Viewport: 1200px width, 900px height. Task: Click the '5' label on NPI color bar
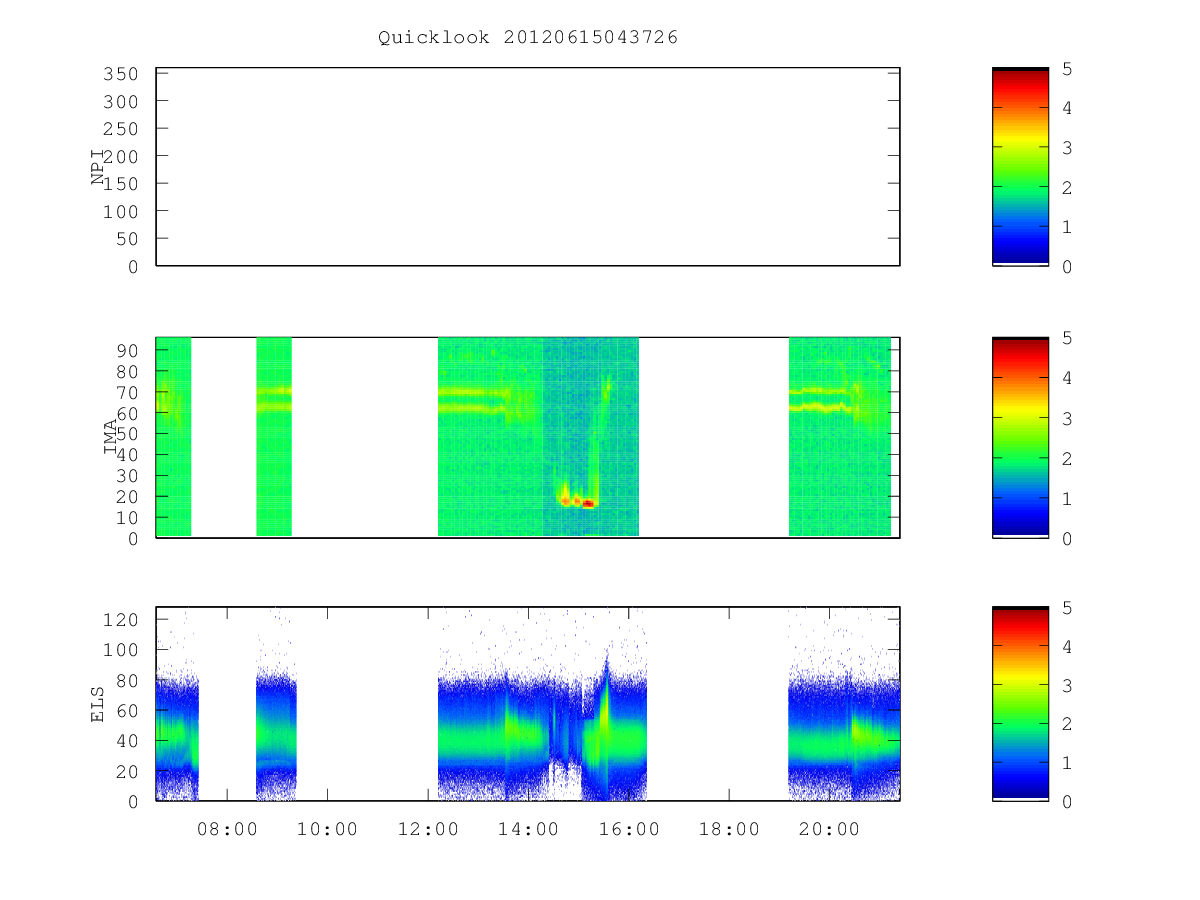coord(1068,69)
